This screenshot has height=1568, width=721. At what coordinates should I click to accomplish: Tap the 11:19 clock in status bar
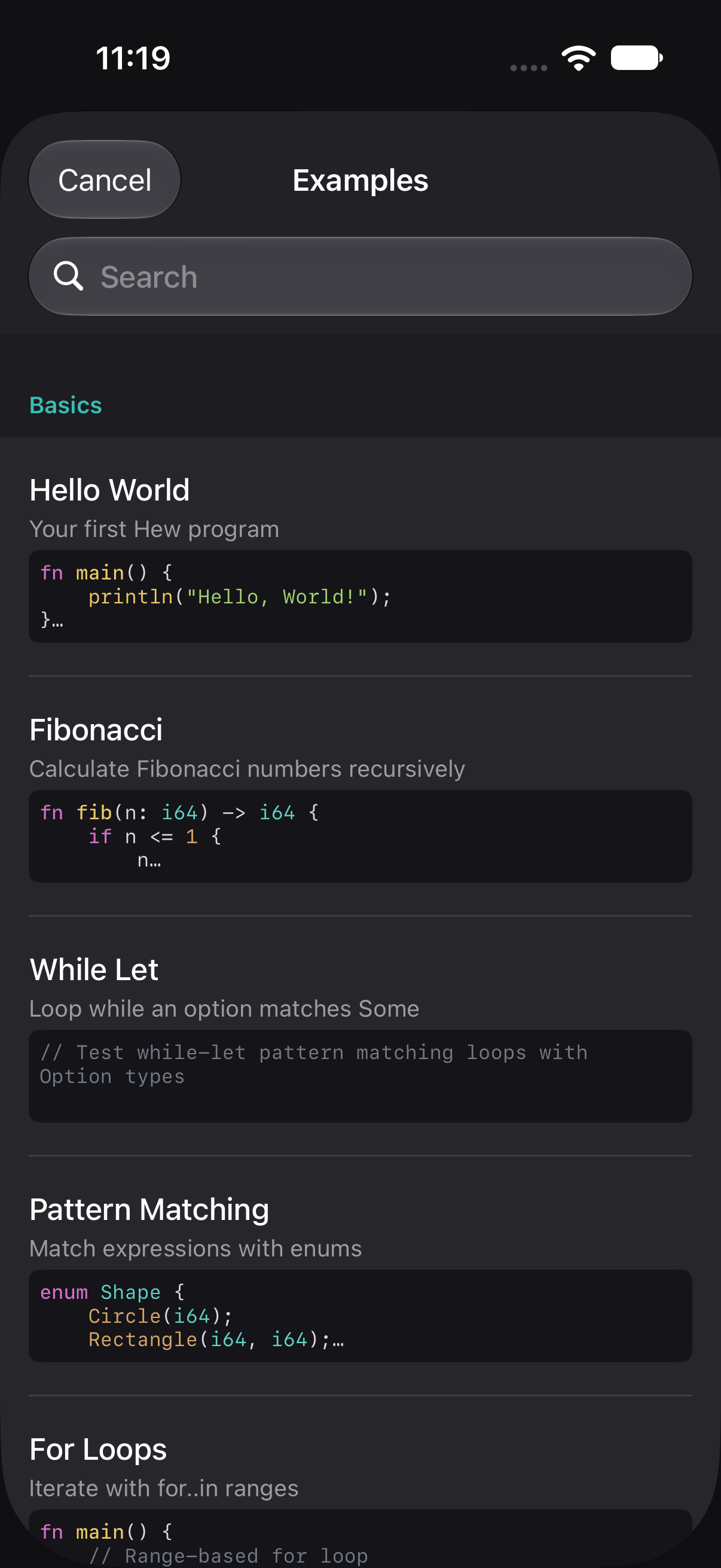[x=133, y=59]
